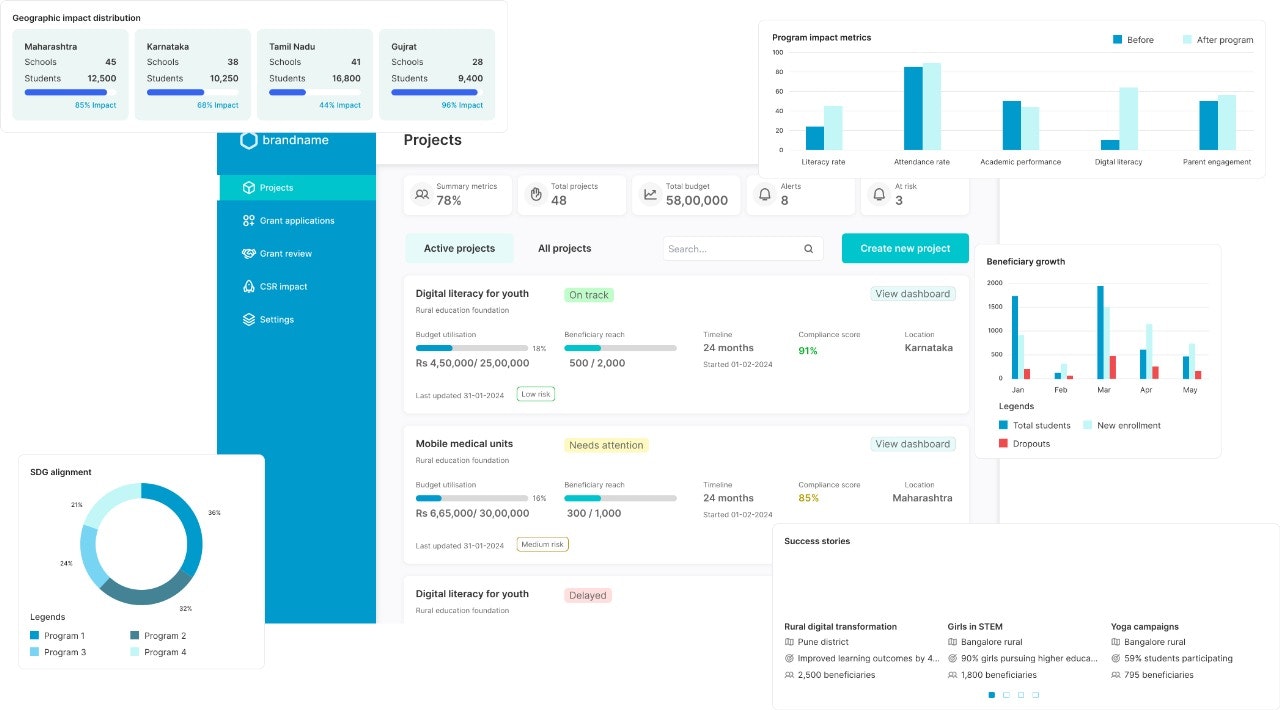Click the Maharashtra 85% impact progress bar
The width and height of the screenshot is (1280, 710).
[x=70, y=92]
